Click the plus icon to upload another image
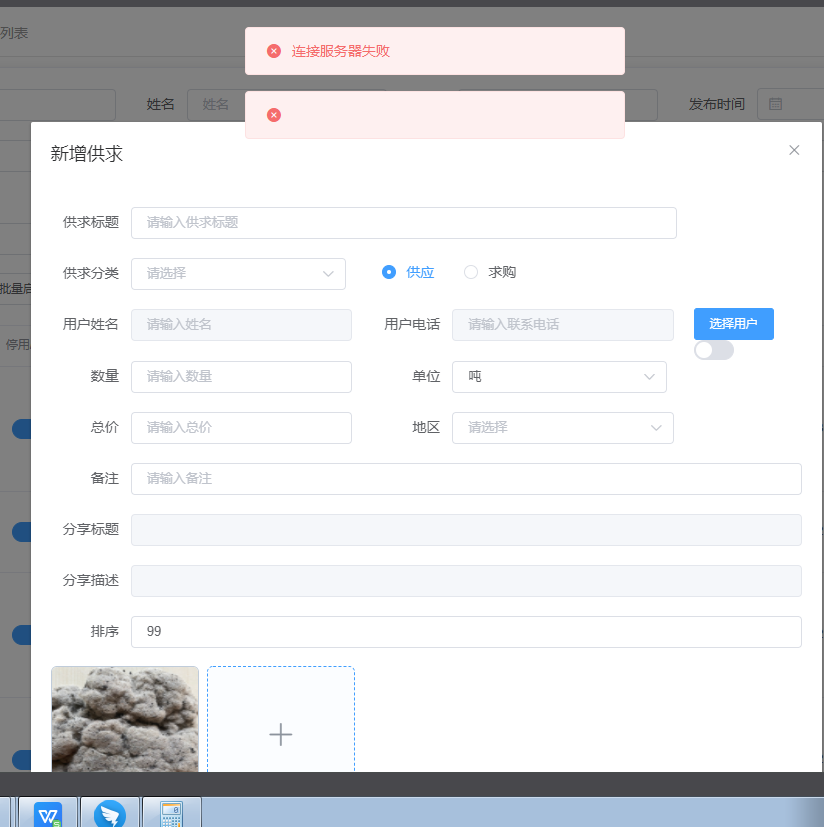This screenshot has width=824, height=827. [x=281, y=734]
